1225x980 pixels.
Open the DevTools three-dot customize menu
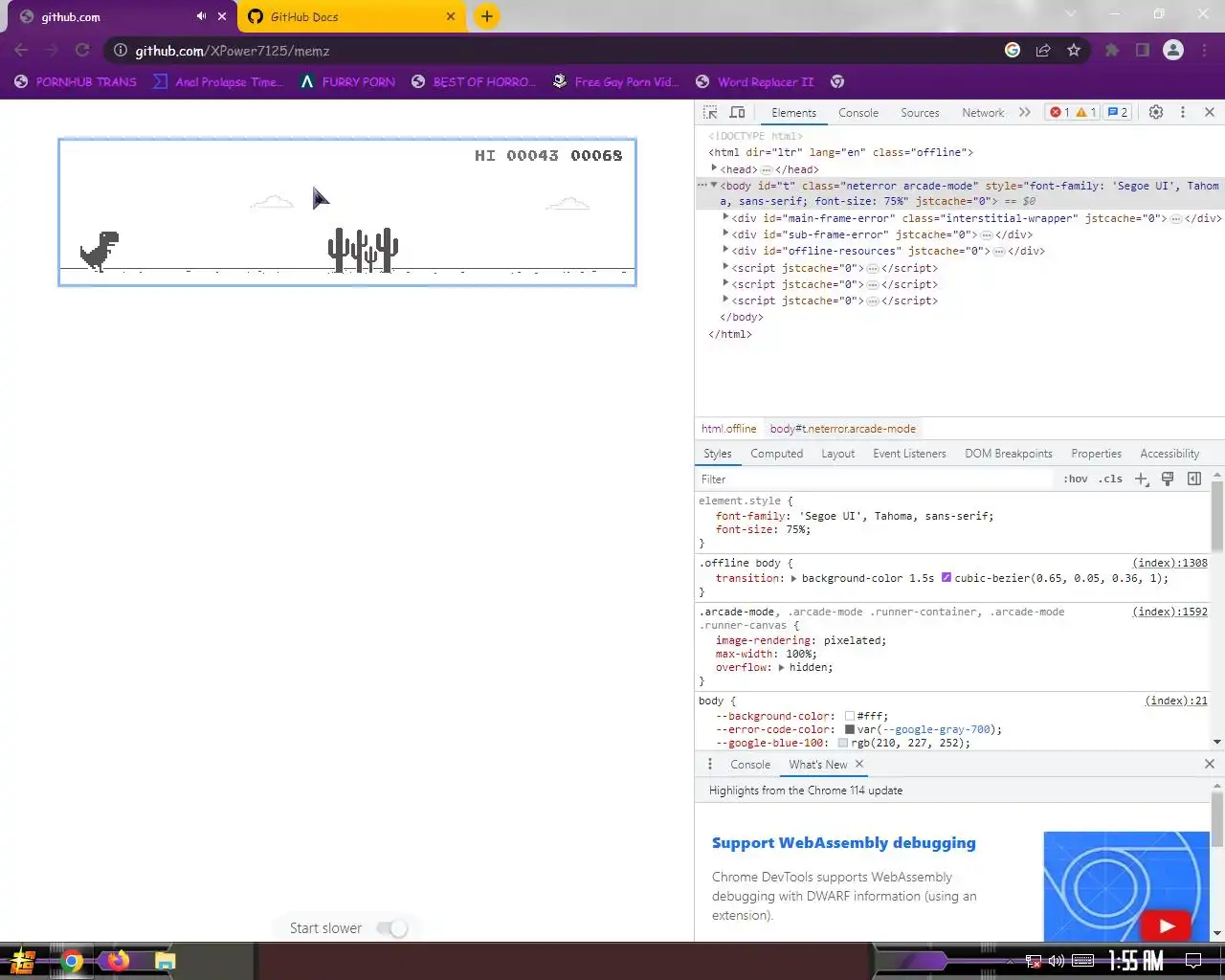(1183, 112)
